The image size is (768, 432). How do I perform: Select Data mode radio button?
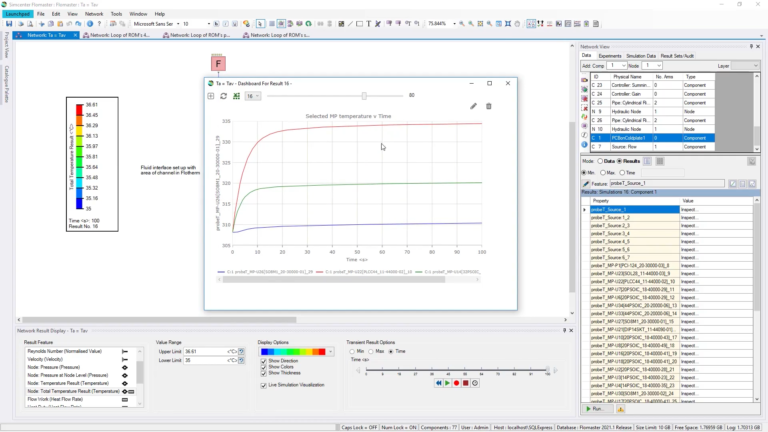coord(600,161)
